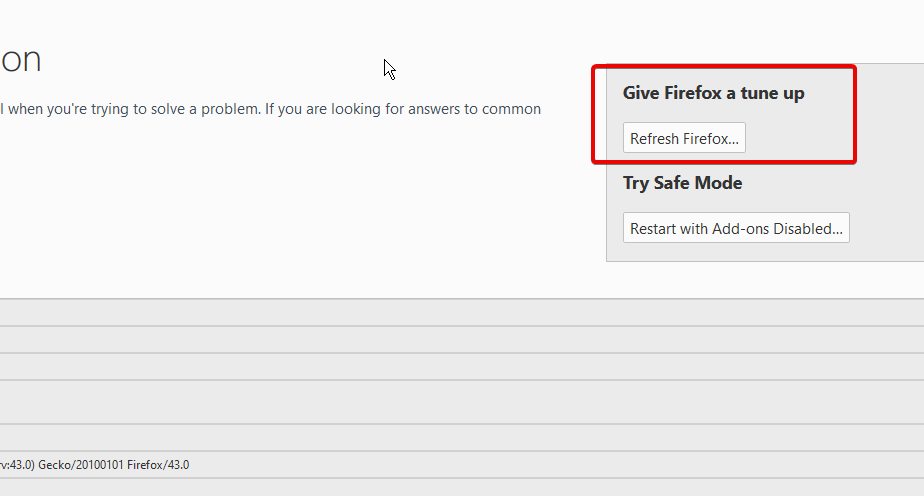The image size is (924, 496).
Task: Click the word 'Mode' in the Safe Mode heading
Action: pyautogui.click(x=718, y=183)
